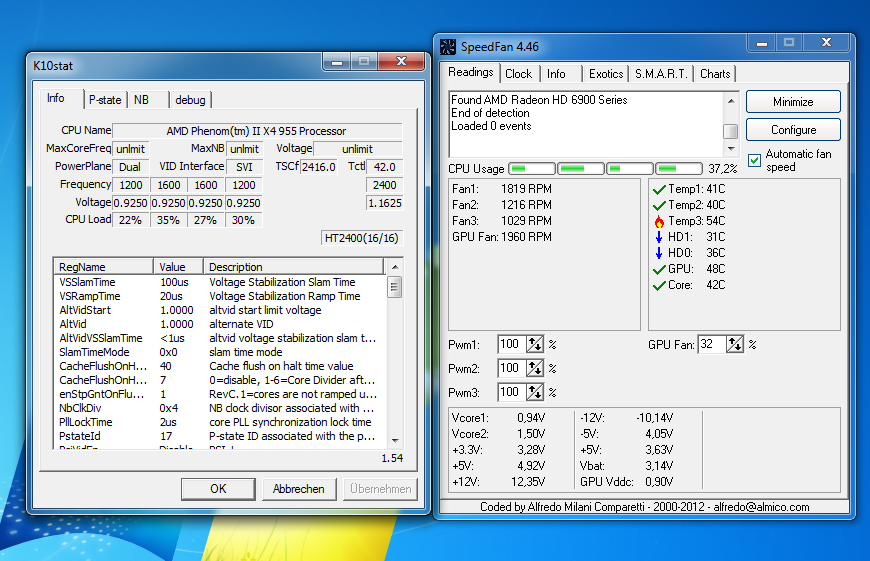870x561 pixels.
Task: Select the NbClkDiv row
Action: click(x=220, y=408)
